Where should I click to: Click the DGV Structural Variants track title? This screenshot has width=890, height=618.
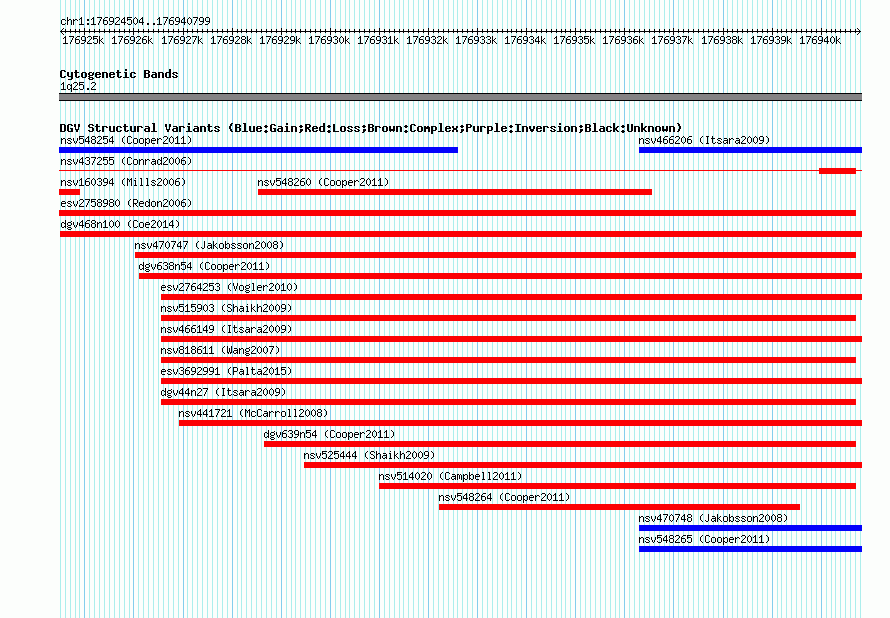point(371,128)
